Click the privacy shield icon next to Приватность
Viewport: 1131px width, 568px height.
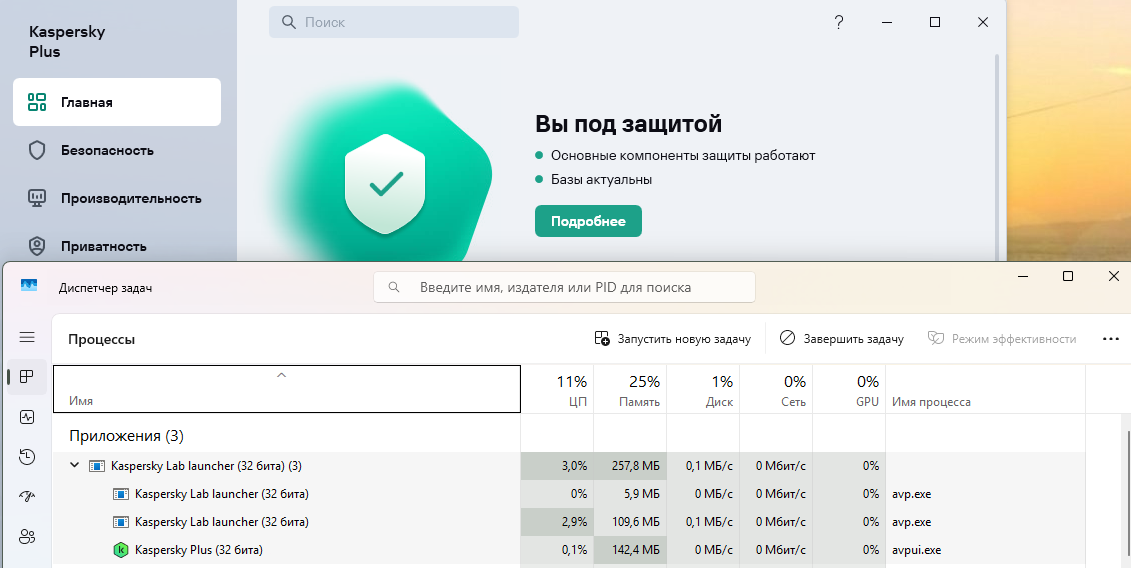(37, 246)
